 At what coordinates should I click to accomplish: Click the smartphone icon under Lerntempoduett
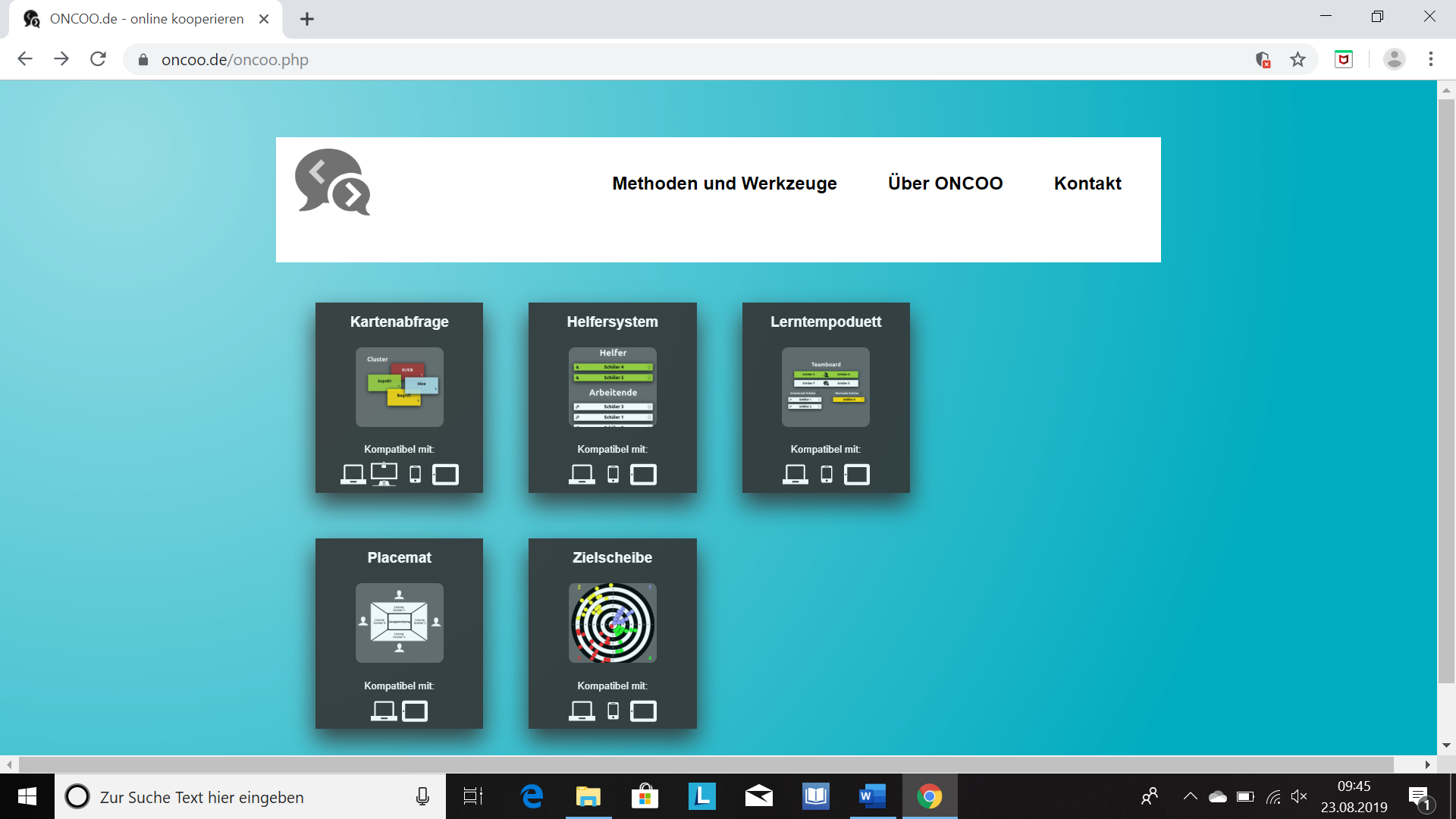click(x=827, y=473)
